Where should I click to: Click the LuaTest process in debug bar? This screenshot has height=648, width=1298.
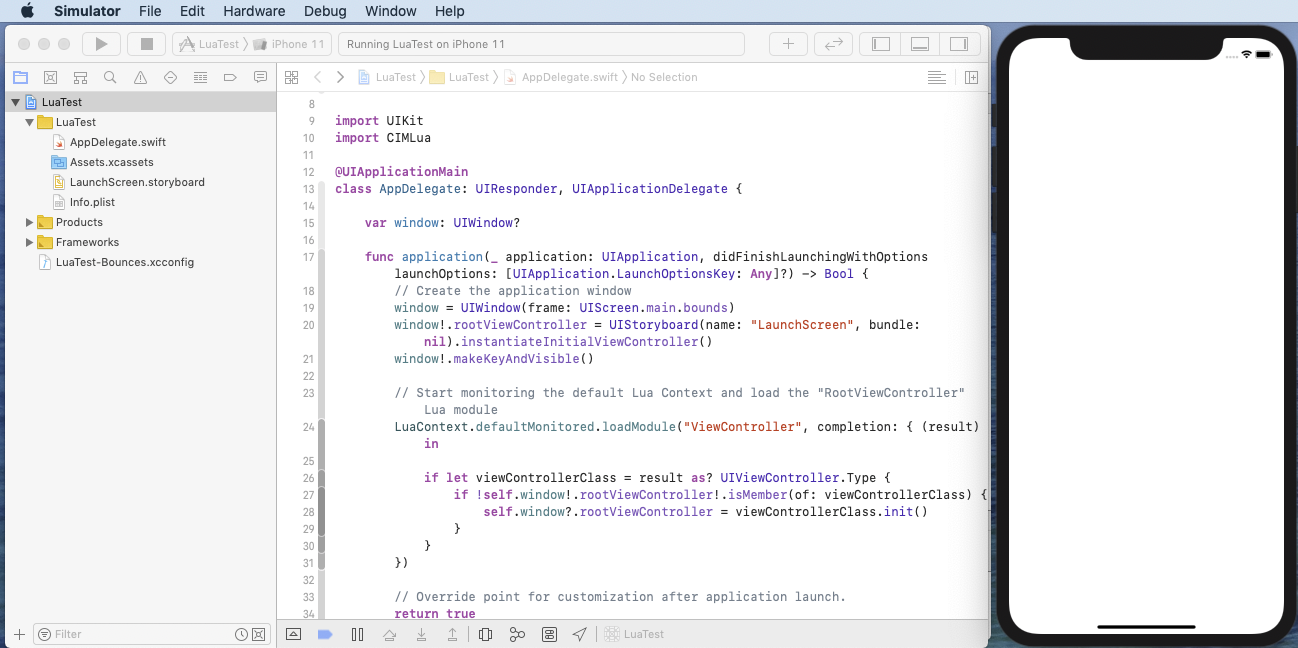[x=634, y=634]
